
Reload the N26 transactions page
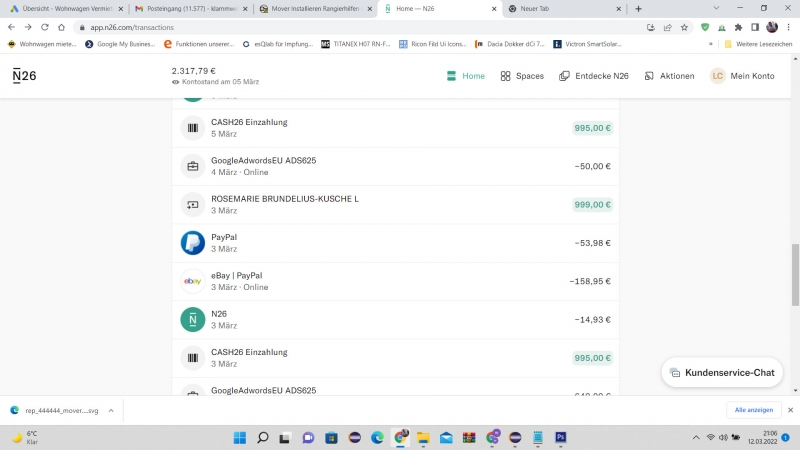click(44, 27)
